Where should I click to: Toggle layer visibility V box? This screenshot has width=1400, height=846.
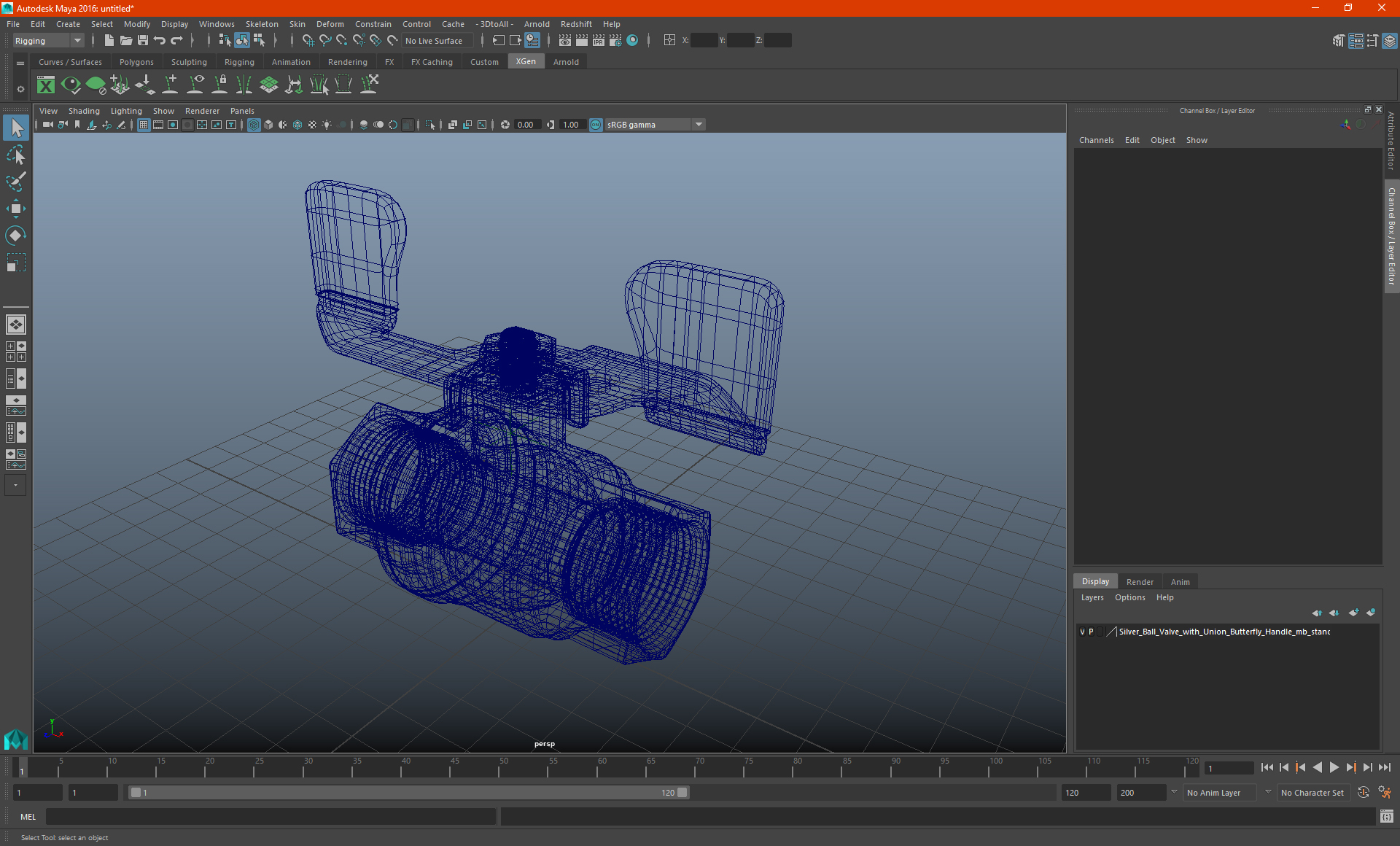pyautogui.click(x=1082, y=632)
